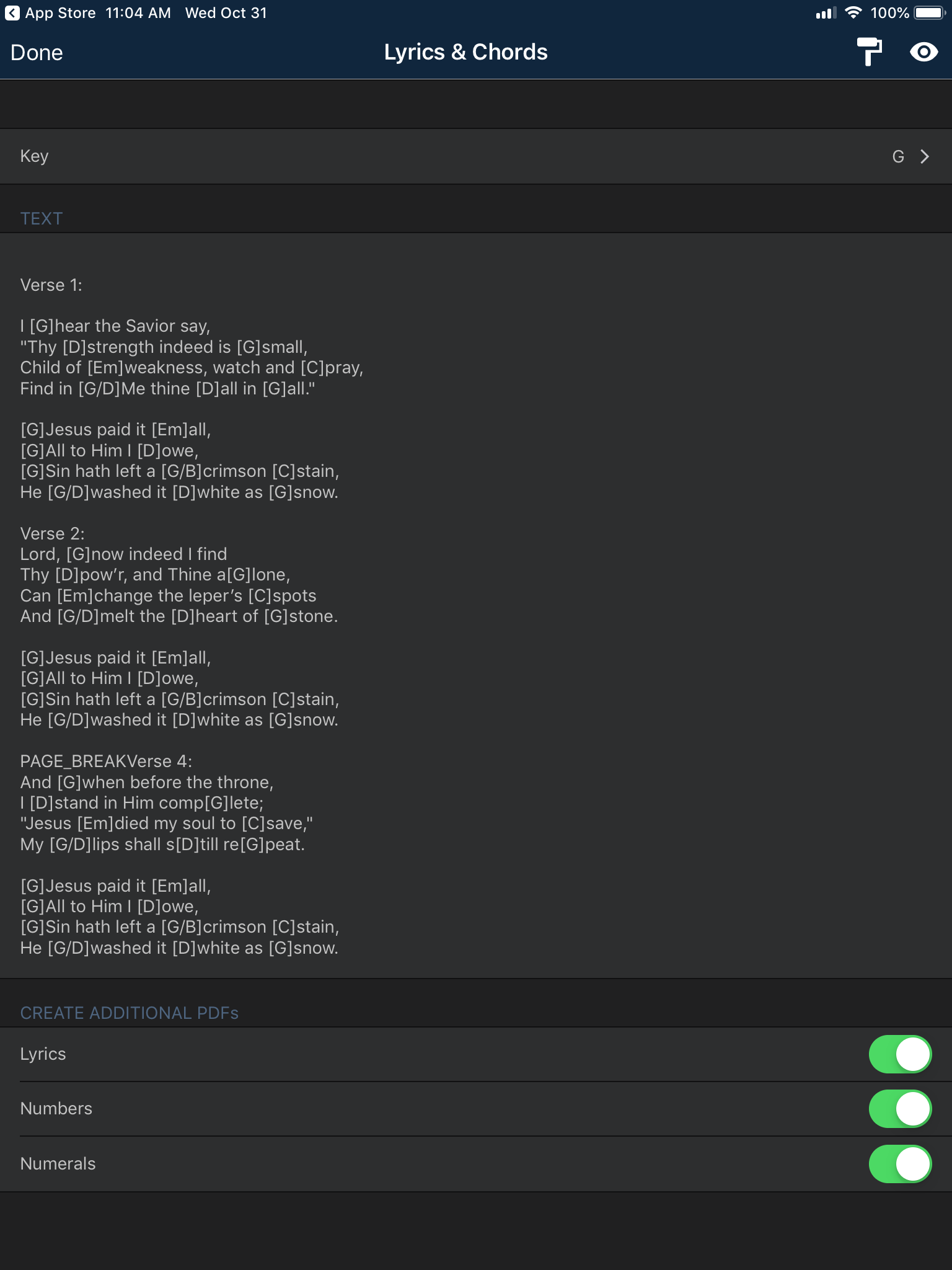Return to App Store via status bar

click(x=59, y=13)
